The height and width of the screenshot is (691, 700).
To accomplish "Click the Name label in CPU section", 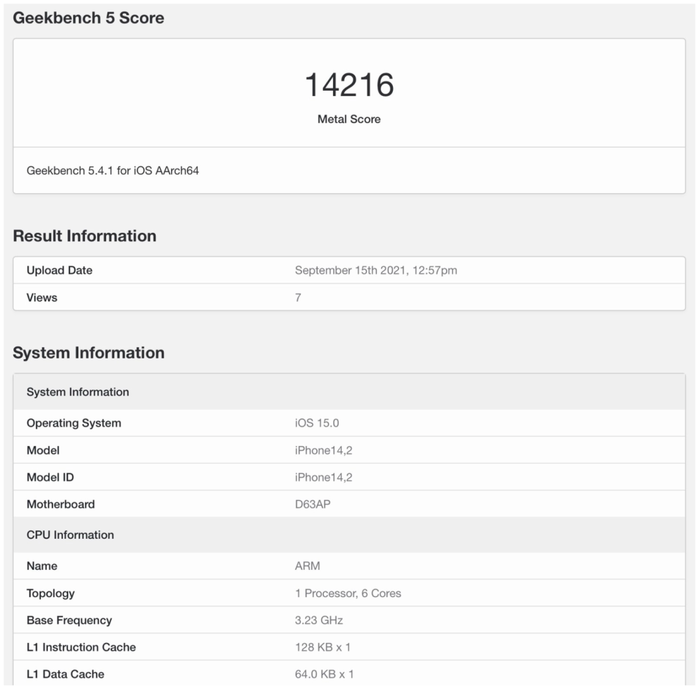I will point(42,566).
